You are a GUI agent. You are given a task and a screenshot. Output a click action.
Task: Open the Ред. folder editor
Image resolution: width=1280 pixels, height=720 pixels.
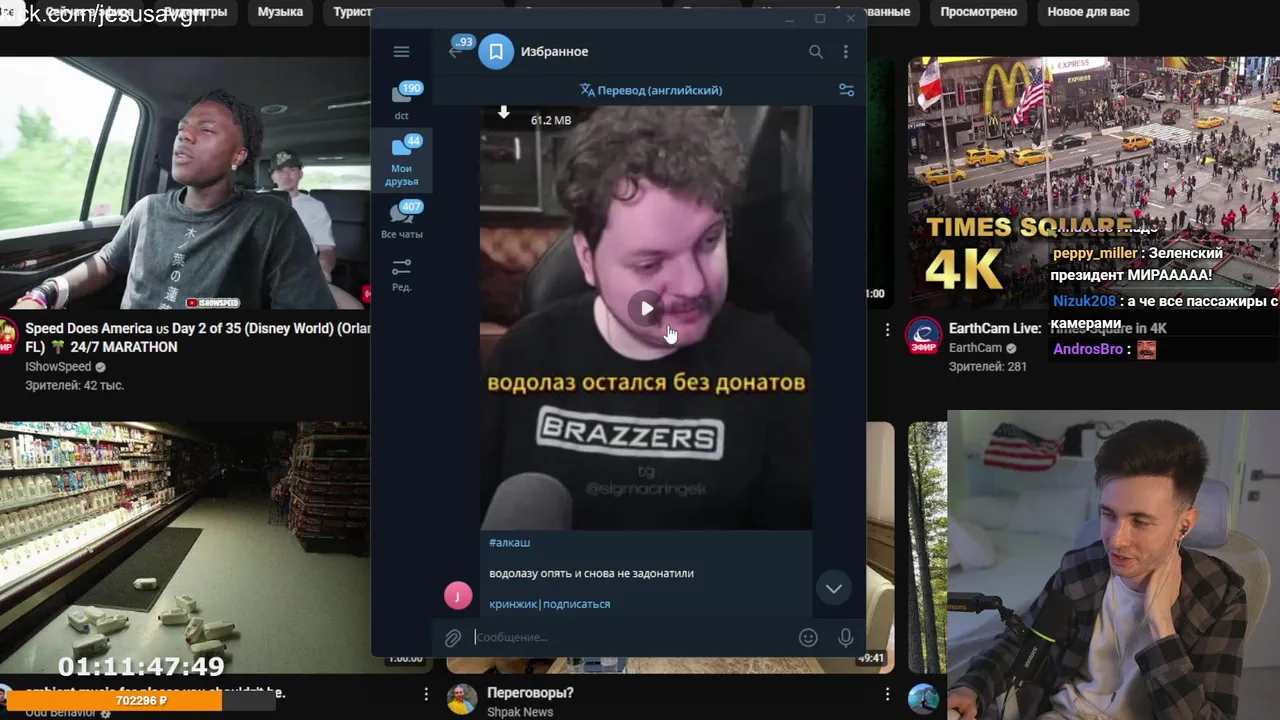(401, 274)
